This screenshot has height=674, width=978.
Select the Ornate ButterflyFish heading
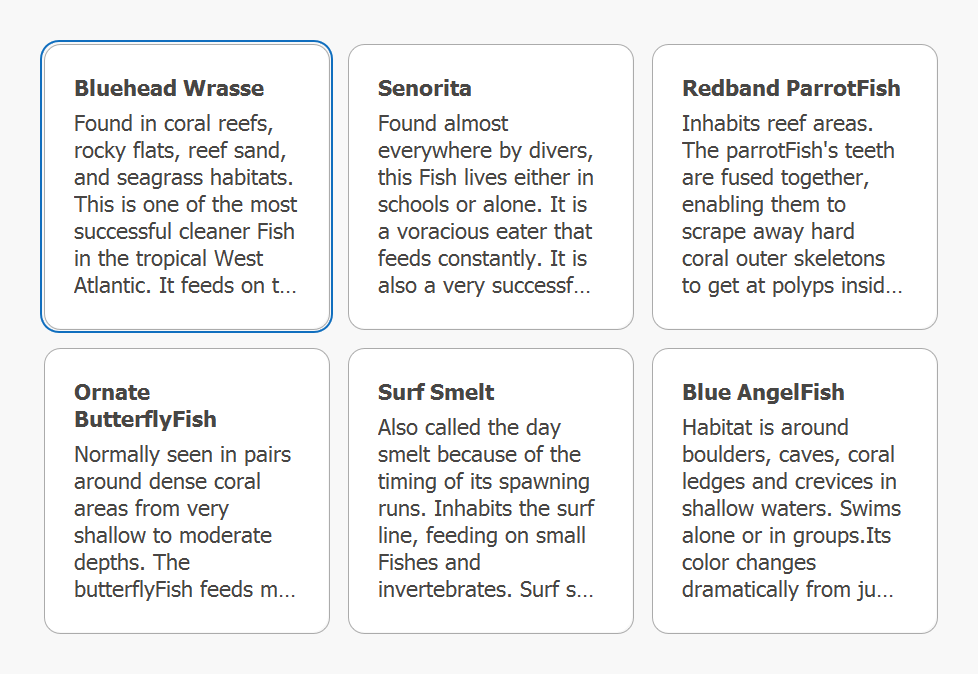click(x=145, y=405)
